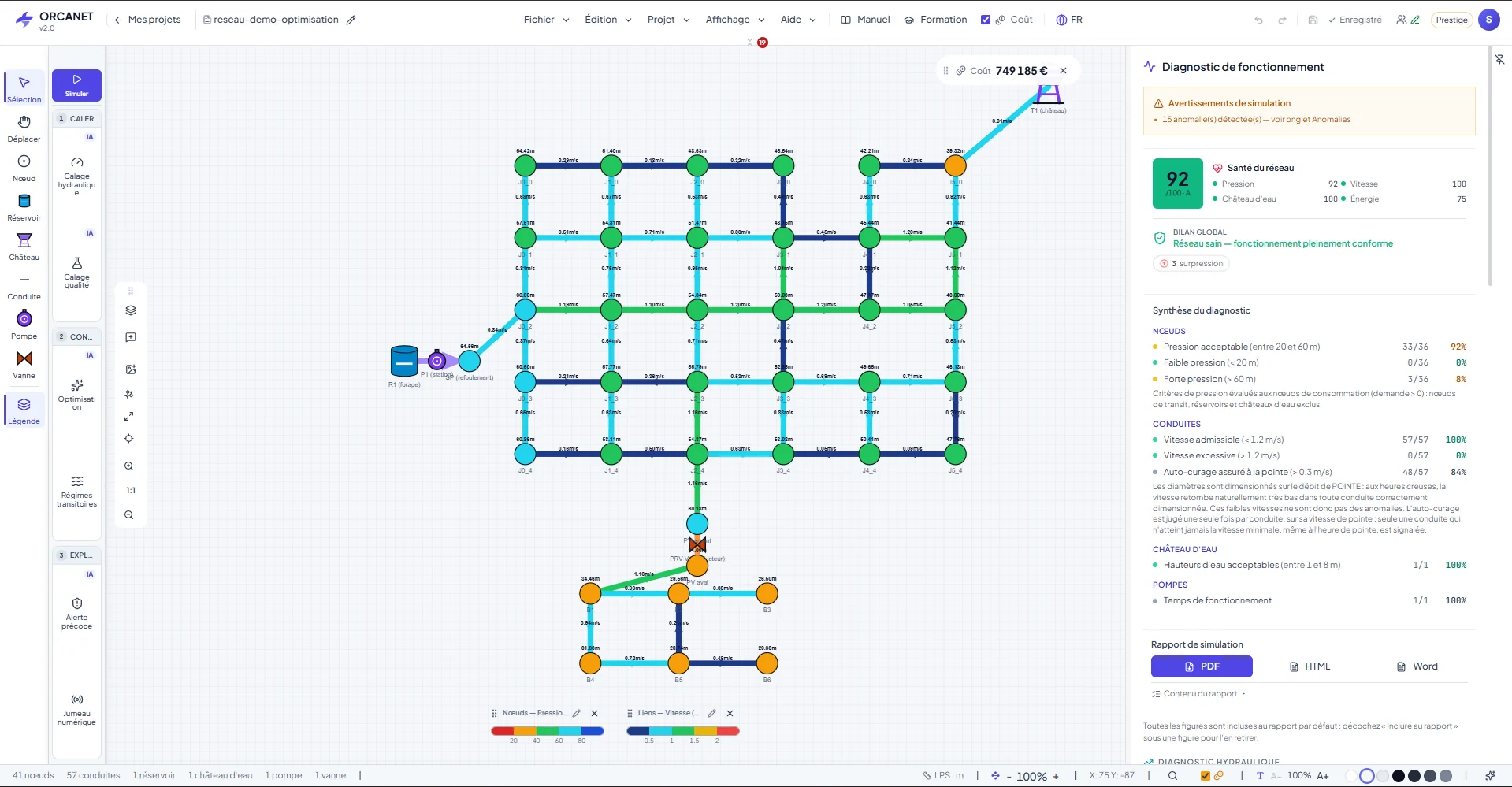Open Jumeau numérique
Screen dimensions: 1512x787
pos(76,709)
